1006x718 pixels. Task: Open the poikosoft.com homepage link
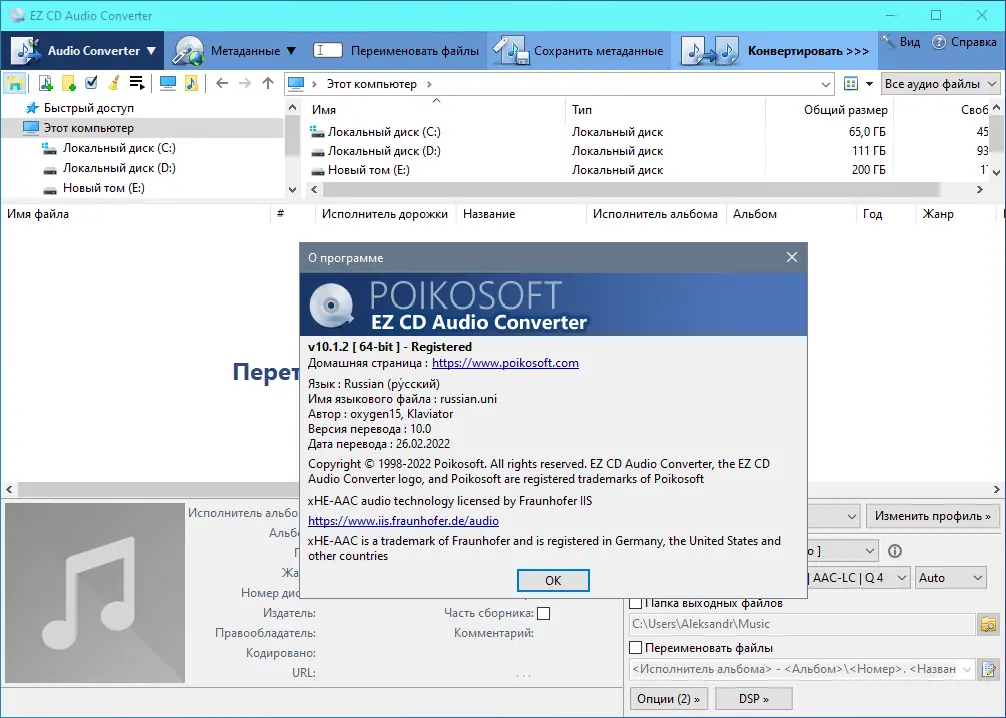pyautogui.click(x=505, y=363)
